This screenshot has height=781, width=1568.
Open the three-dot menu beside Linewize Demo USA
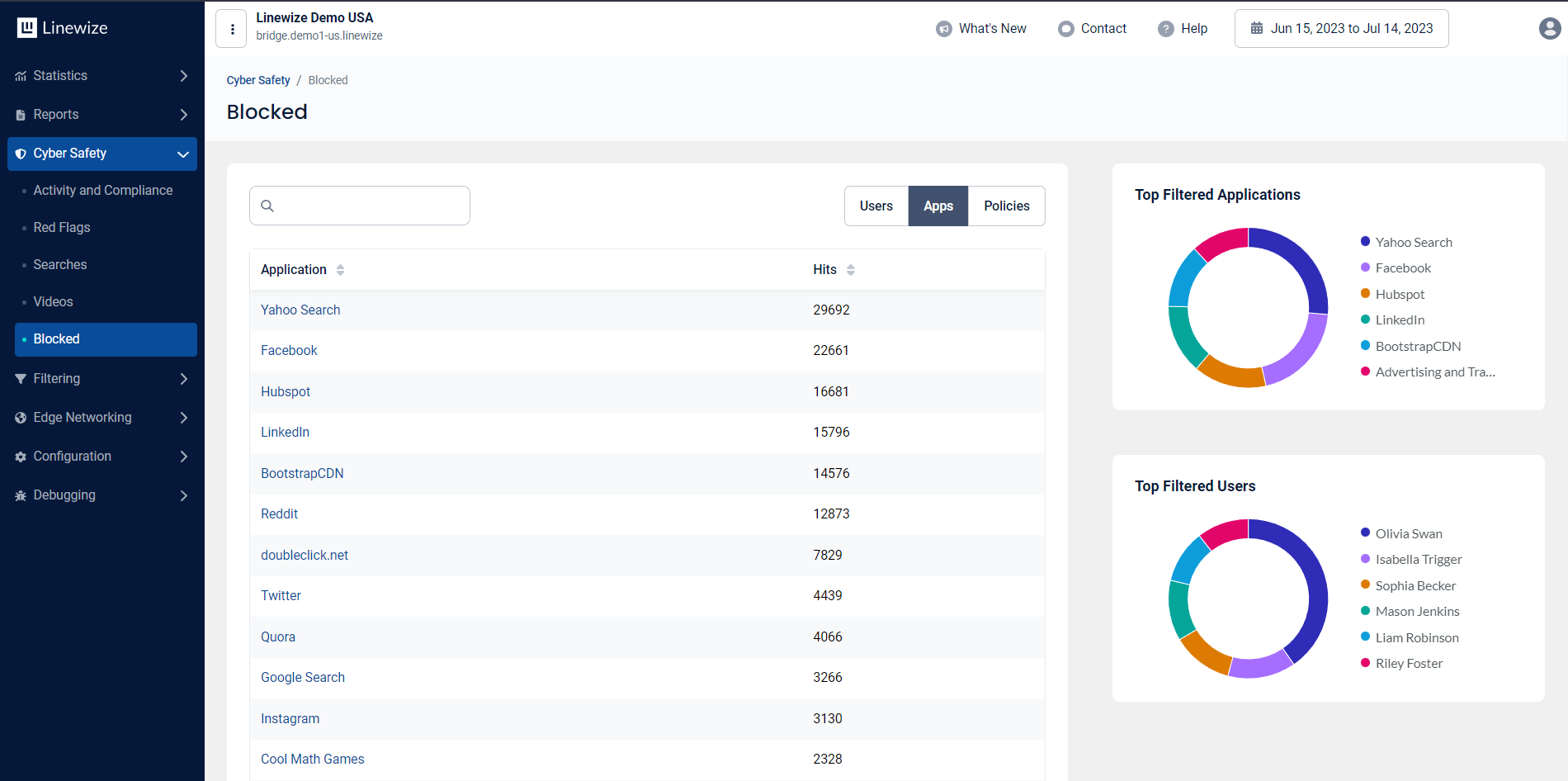tap(232, 29)
